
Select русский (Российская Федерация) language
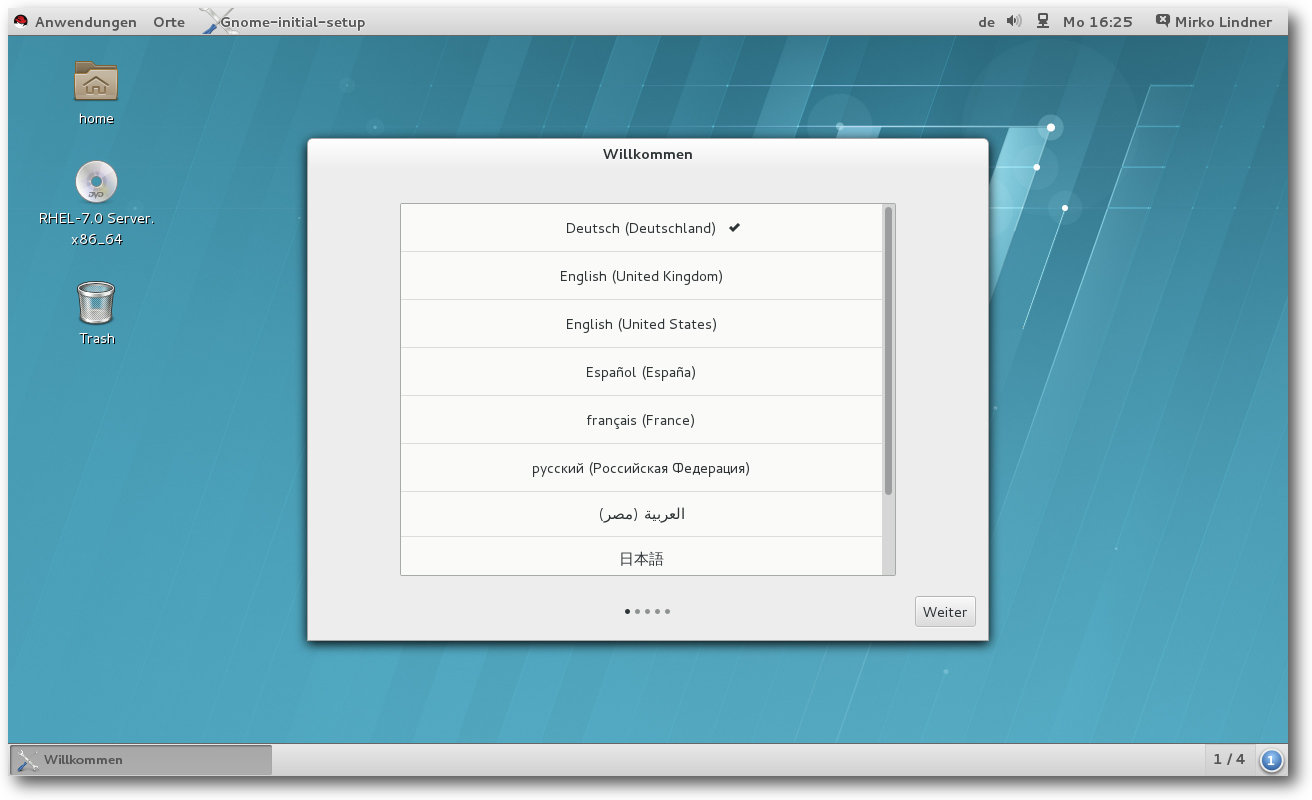pyautogui.click(x=641, y=468)
